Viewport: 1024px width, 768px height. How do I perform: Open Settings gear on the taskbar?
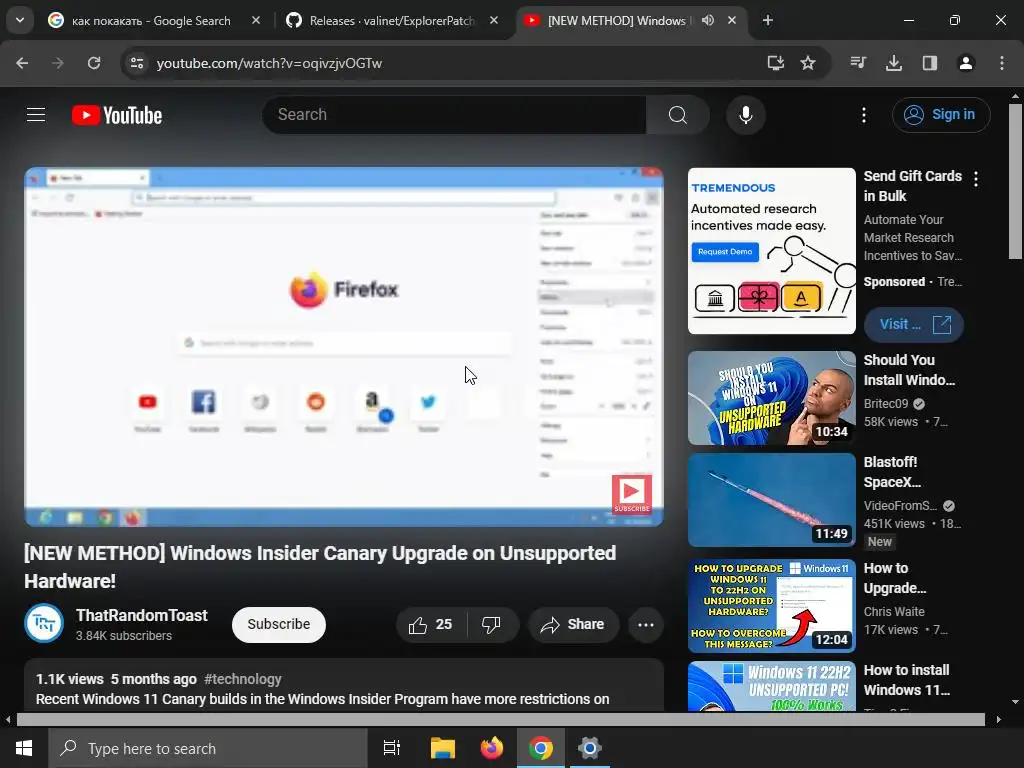click(590, 748)
